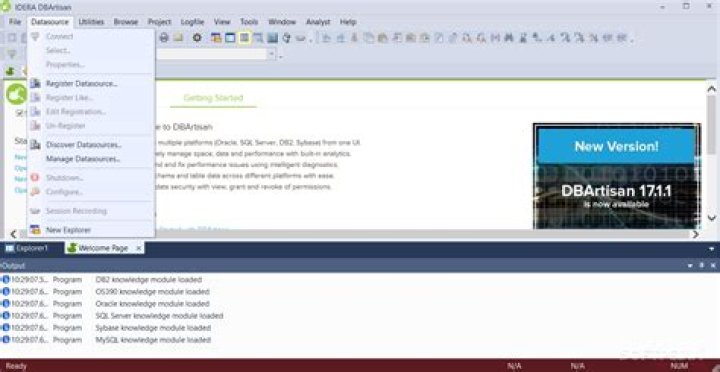Click the welcome page scroll up arrow
Viewport: 720px width, 372px height.
click(x=711, y=89)
